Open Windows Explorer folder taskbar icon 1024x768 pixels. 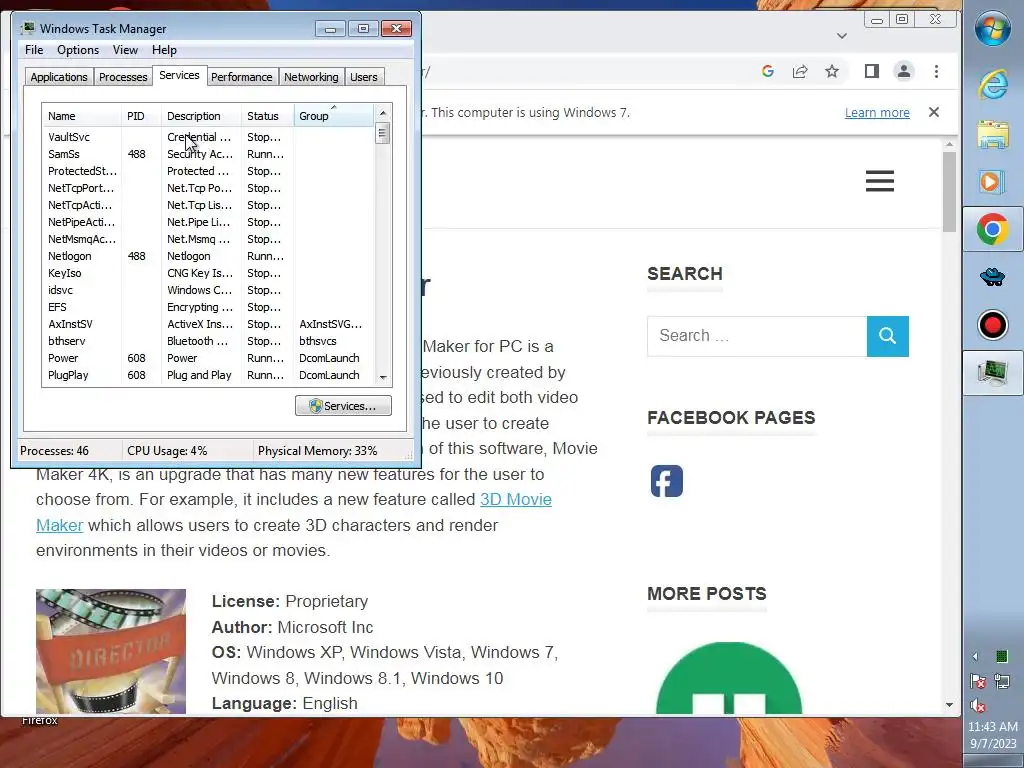993,134
